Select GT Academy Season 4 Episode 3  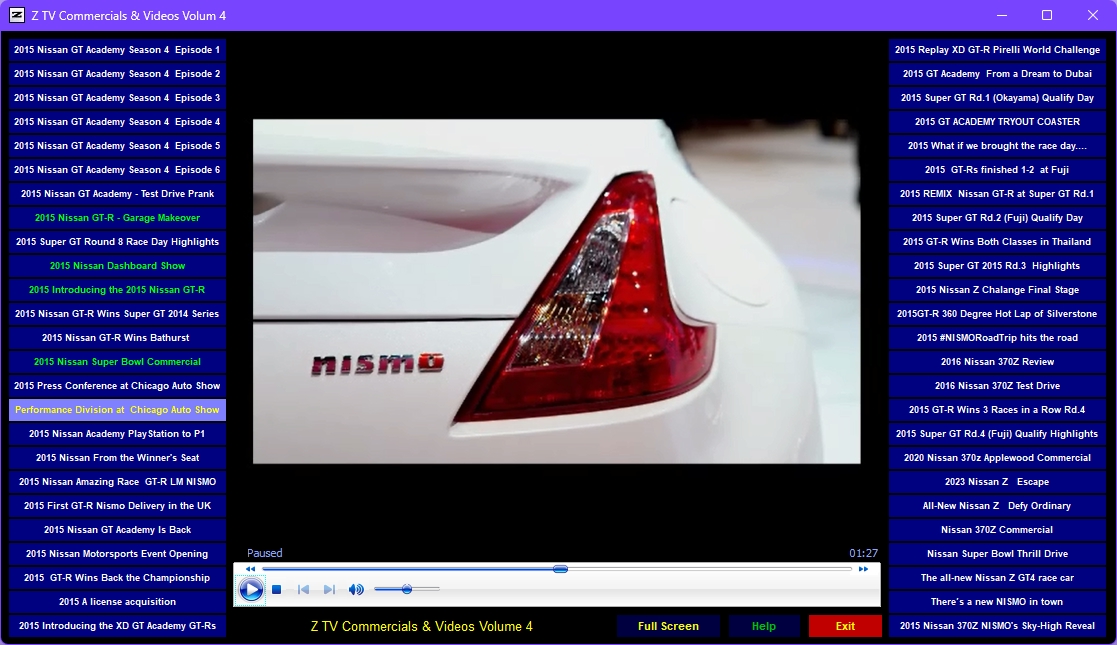117,98
